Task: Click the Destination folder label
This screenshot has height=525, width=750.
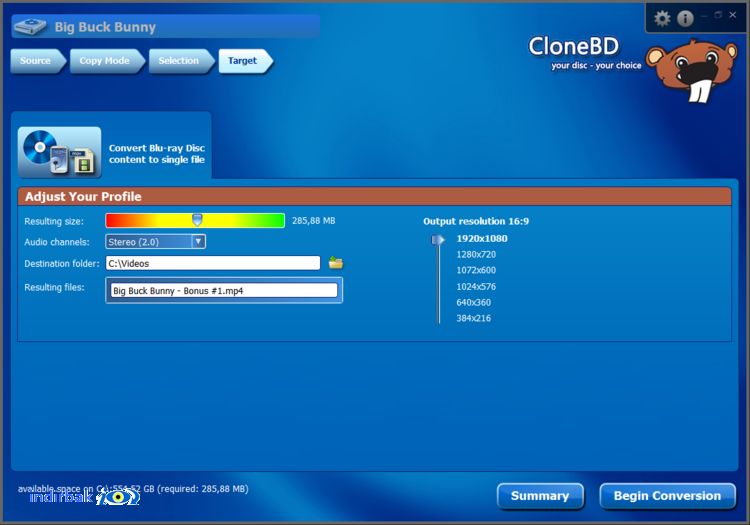Action: click(x=62, y=263)
